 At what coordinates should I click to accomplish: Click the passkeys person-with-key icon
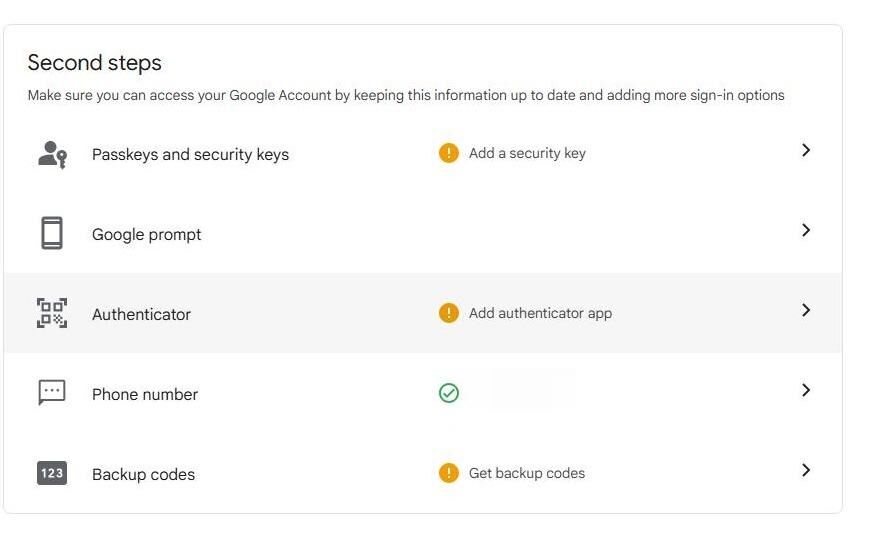(52, 154)
